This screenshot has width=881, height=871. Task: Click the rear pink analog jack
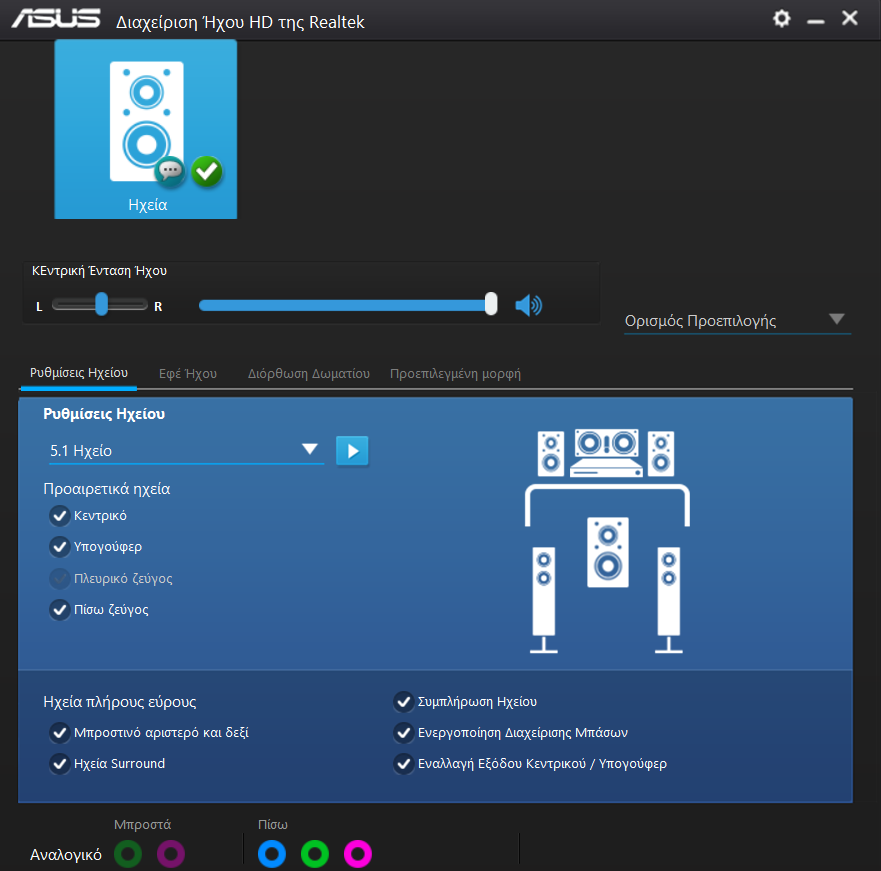(358, 854)
